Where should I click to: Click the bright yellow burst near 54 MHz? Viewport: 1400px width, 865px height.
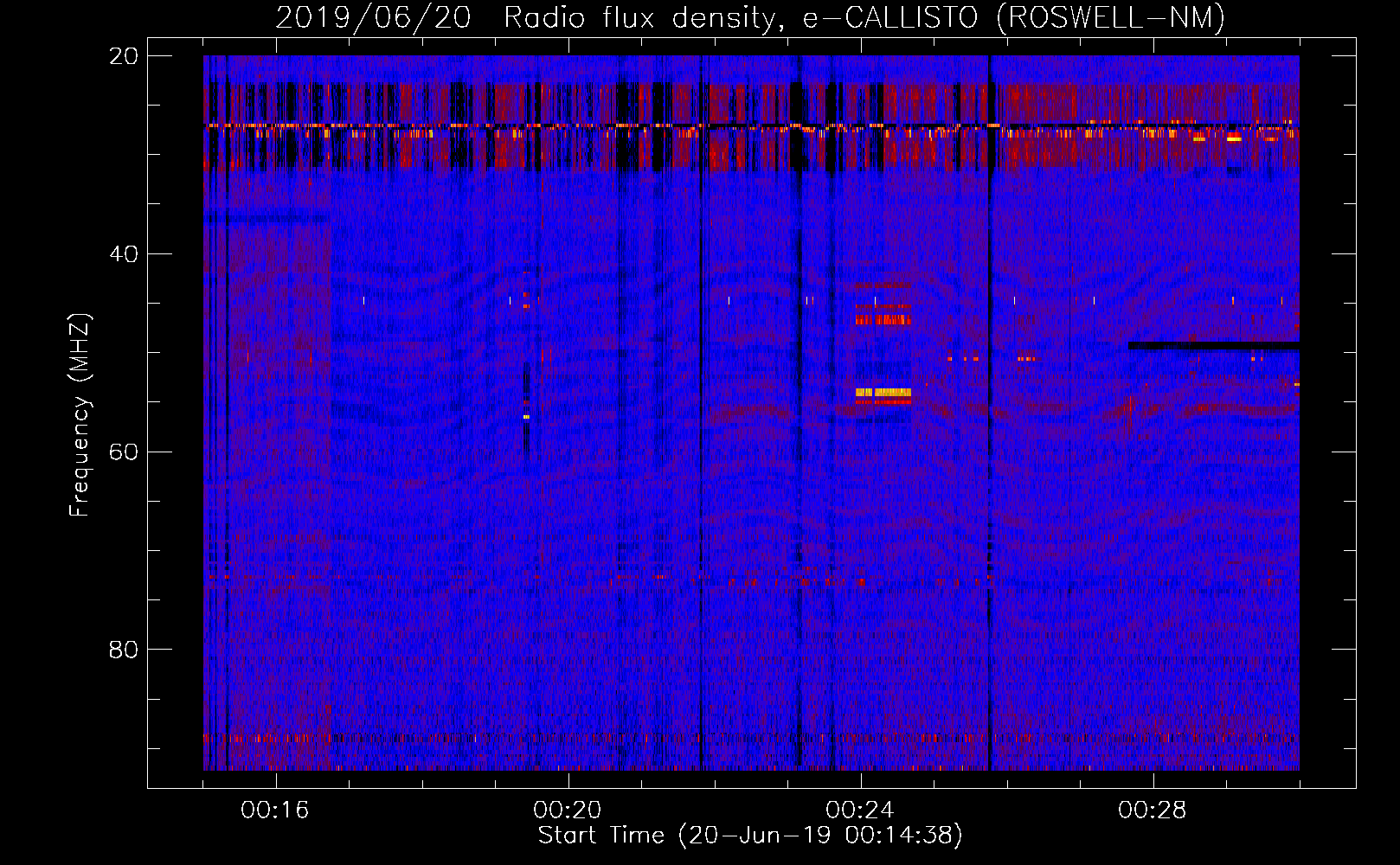click(883, 393)
